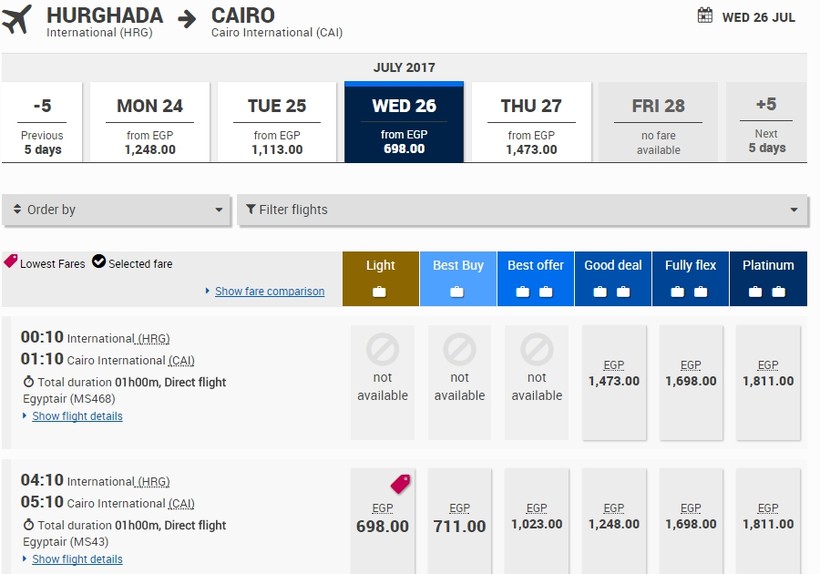Image resolution: width=820 pixels, height=574 pixels.
Task: Switch to the TUE 25 date tab
Action: (277, 122)
